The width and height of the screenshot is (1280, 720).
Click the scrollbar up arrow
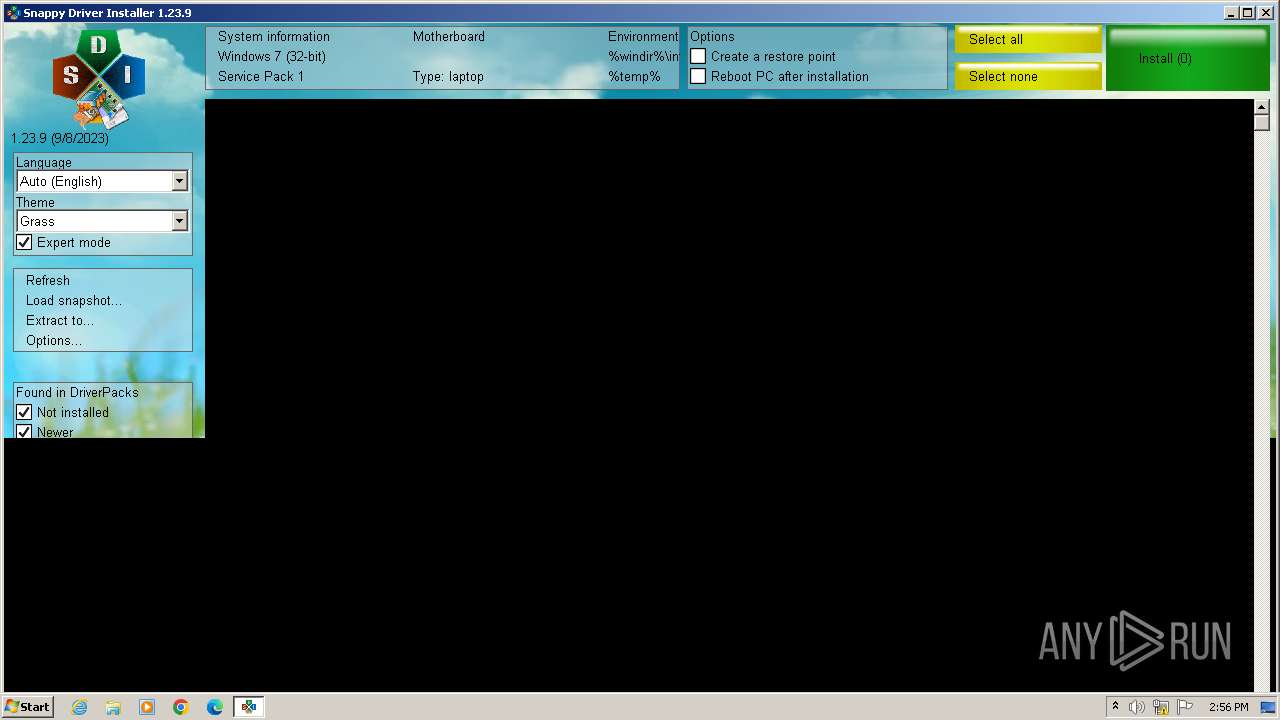coord(1261,107)
